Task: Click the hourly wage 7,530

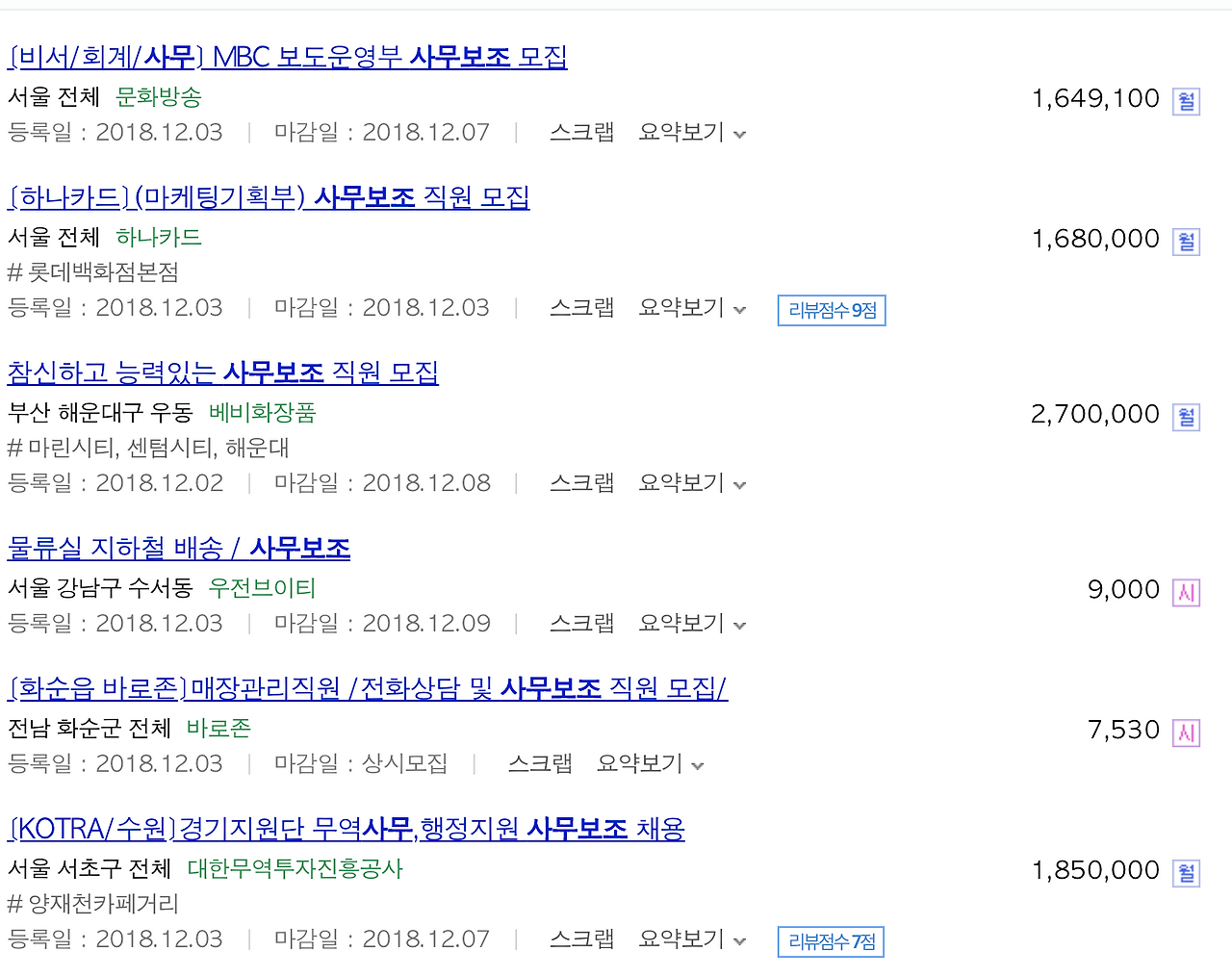Action: coord(1124,730)
